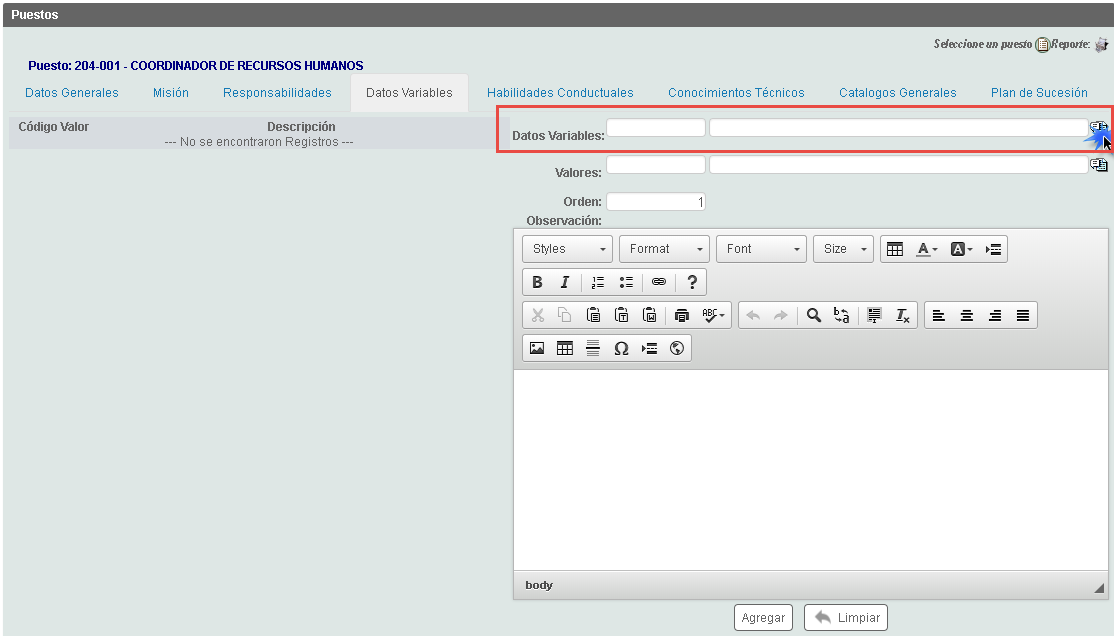The width and height of the screenshot is (1114, 636).
Task: Open the Catalogos Generales tab
Action: 897,93
